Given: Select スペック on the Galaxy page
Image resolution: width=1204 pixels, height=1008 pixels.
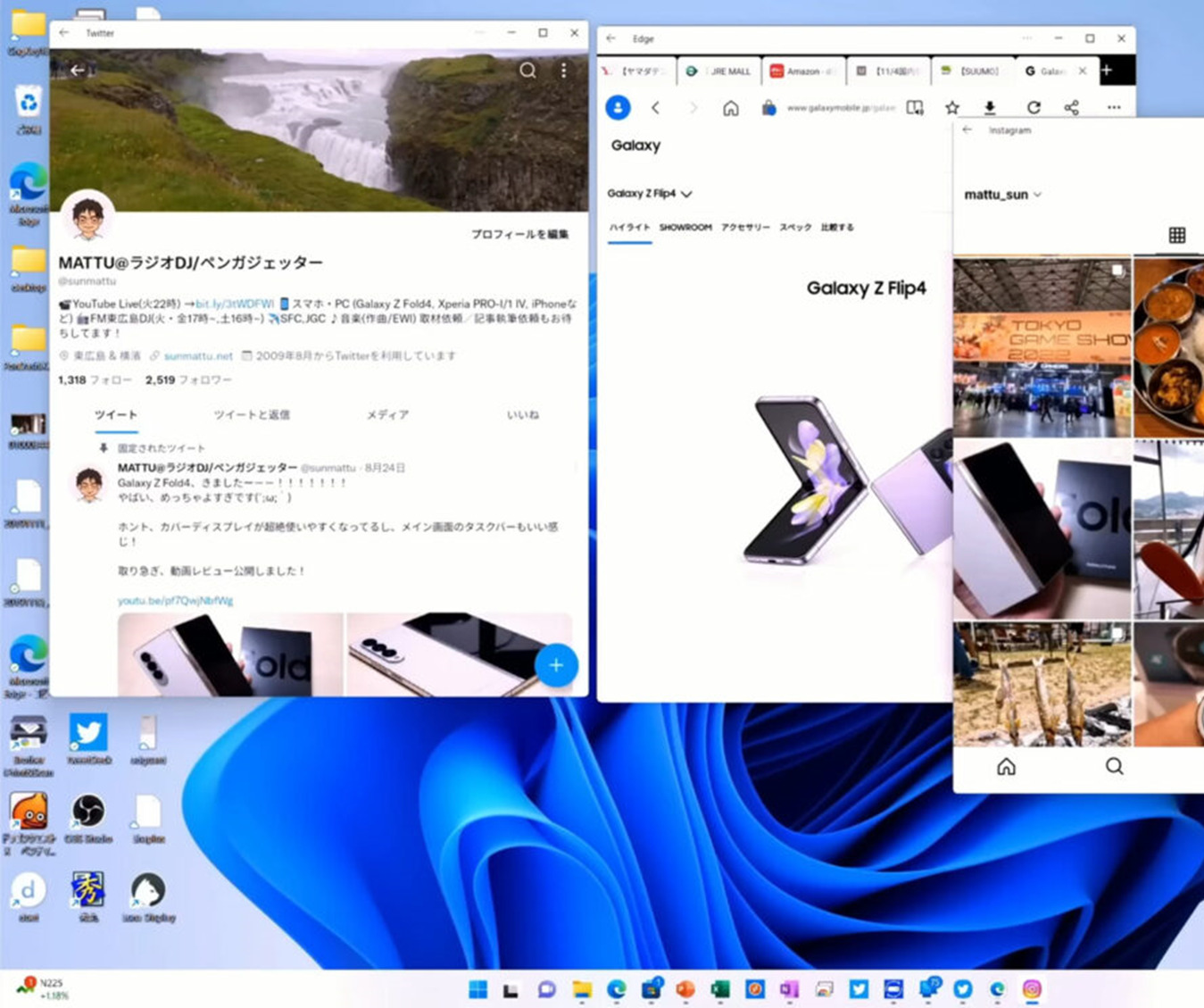Looking at the screenshot, I should click(795, 228).
